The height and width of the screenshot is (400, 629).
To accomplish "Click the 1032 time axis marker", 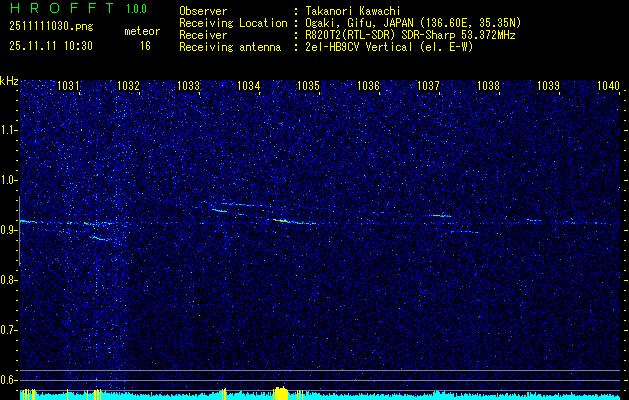I will (128, 85).
